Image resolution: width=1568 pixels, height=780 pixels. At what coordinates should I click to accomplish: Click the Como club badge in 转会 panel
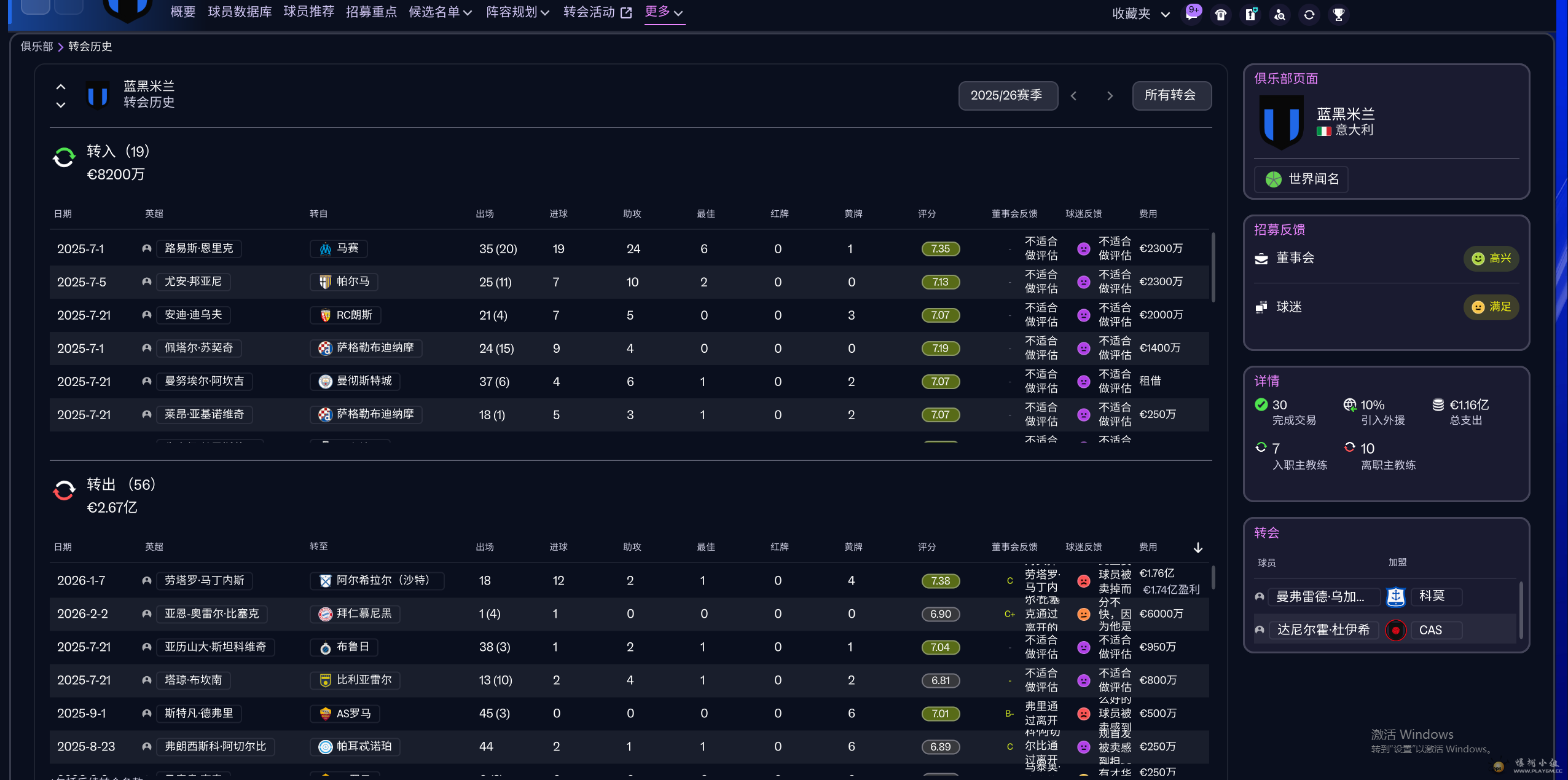1396,597
